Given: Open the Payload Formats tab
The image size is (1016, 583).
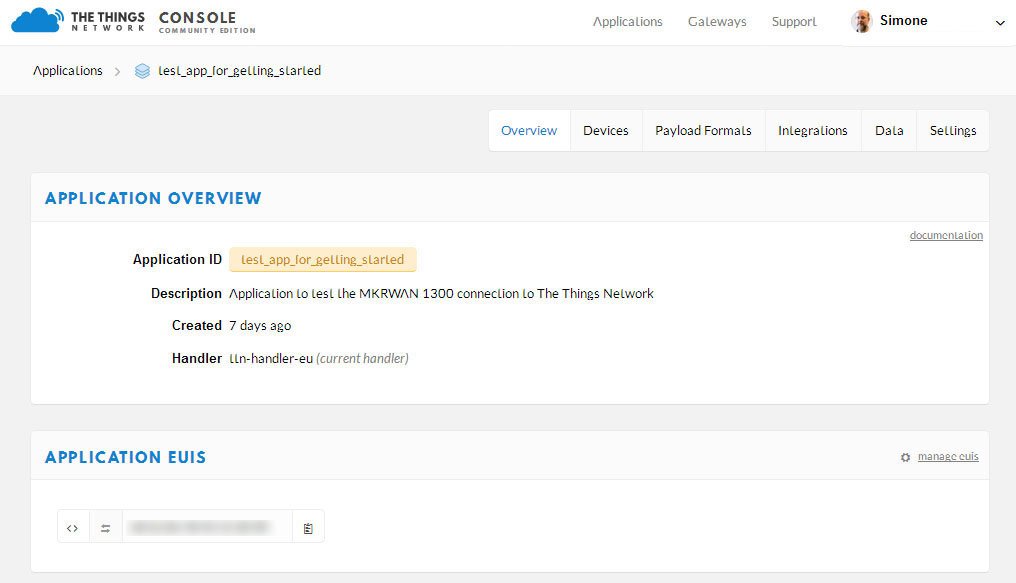Looking at the screenshot, I should (x=703, y=130).
